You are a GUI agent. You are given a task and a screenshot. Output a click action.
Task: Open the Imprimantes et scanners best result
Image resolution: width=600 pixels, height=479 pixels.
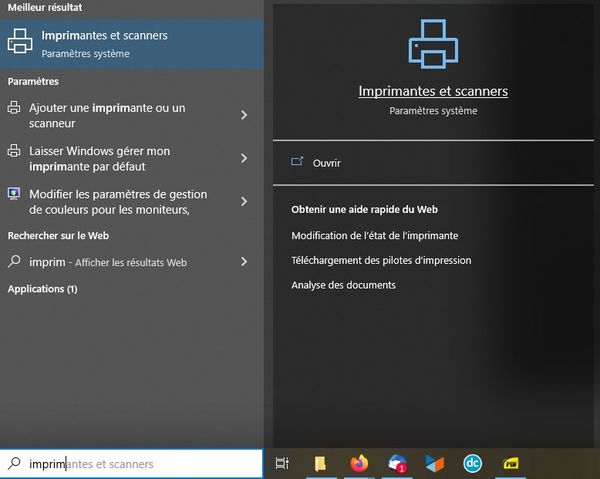pos(132,44)
